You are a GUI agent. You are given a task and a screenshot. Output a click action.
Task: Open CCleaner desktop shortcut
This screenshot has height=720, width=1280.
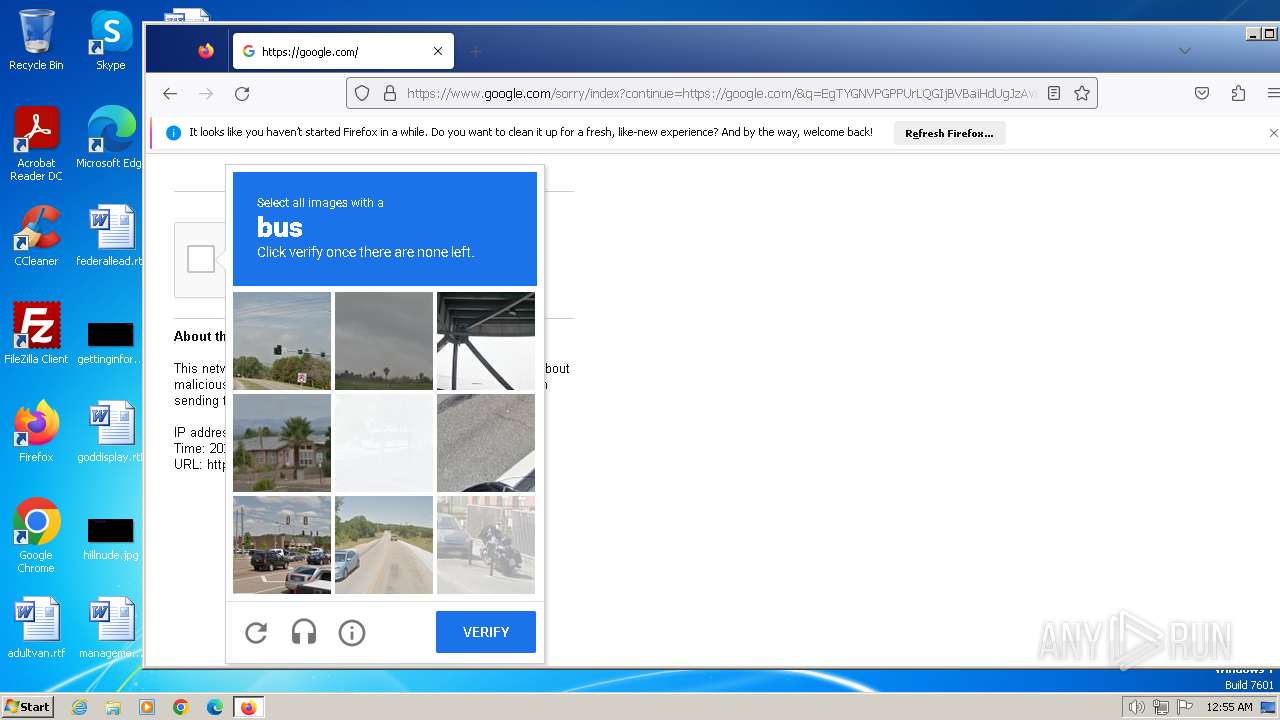(36, 236)
